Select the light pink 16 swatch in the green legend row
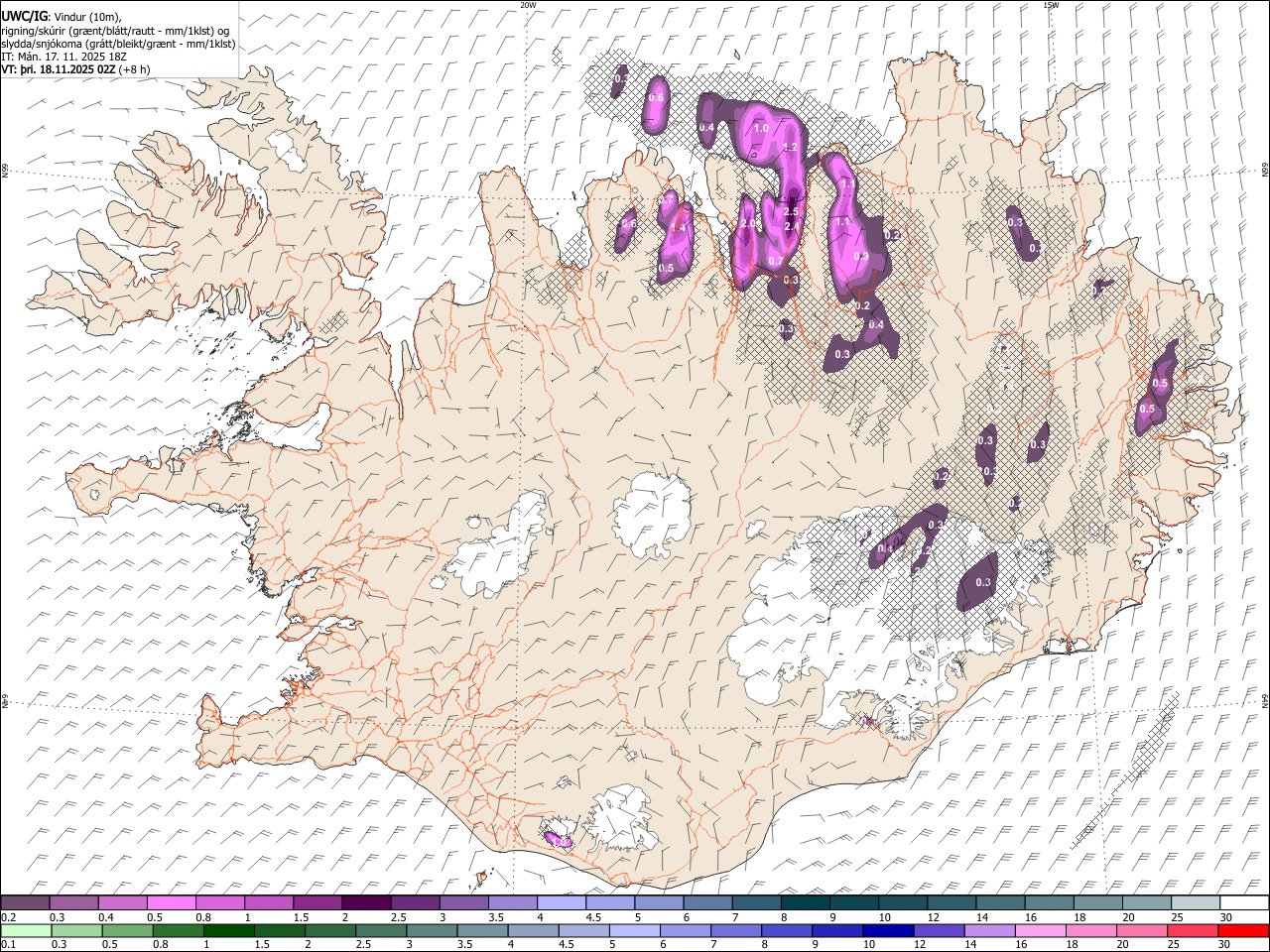Screen dimensions: 1270x952 (x=1039, y=930)
